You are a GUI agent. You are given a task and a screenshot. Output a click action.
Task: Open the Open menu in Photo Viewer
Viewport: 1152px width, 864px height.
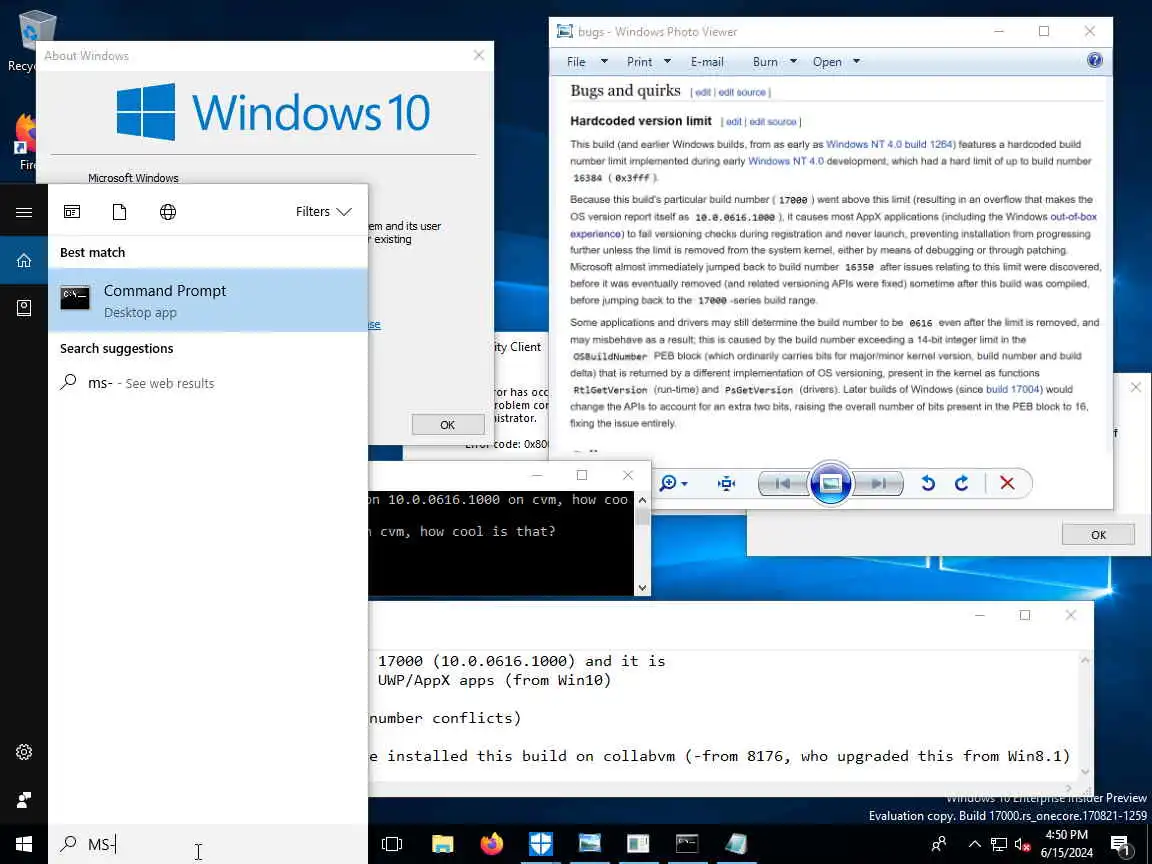[836, 62]
